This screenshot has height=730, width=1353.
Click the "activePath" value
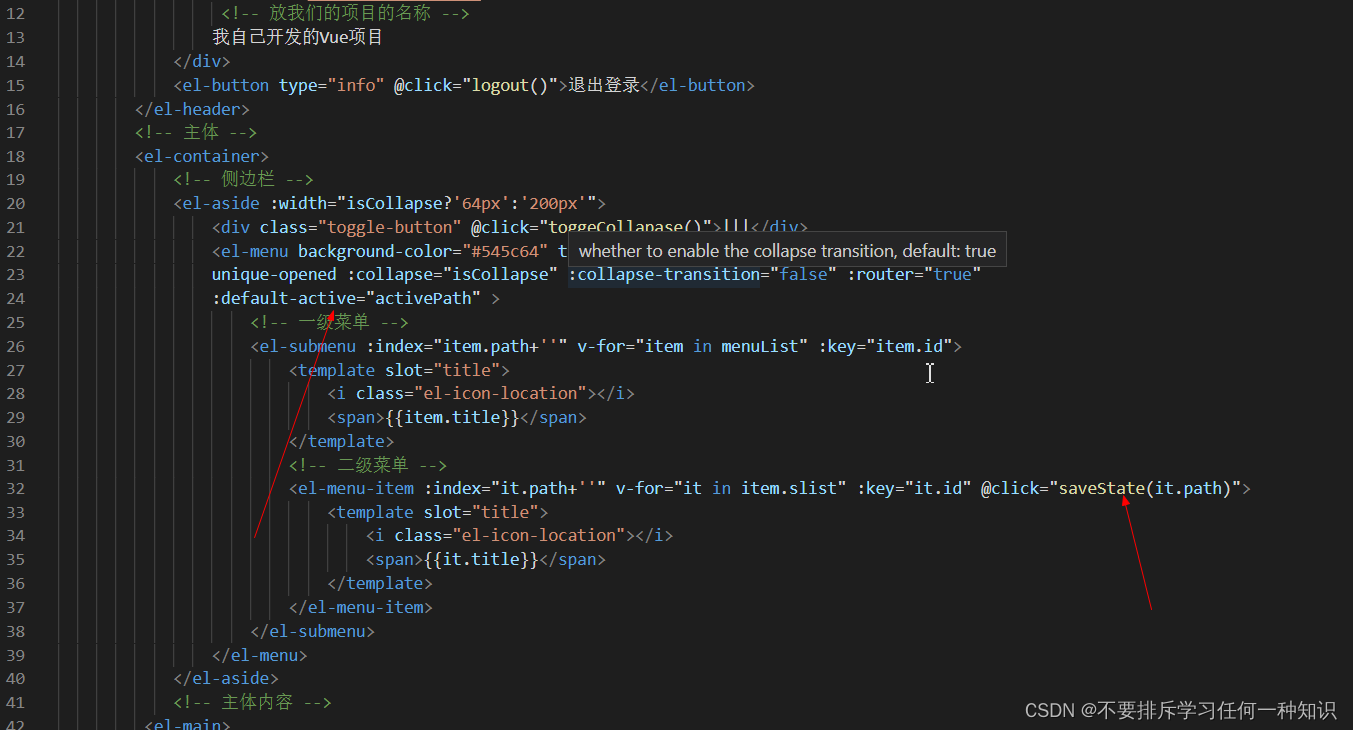tap(423, 298)
